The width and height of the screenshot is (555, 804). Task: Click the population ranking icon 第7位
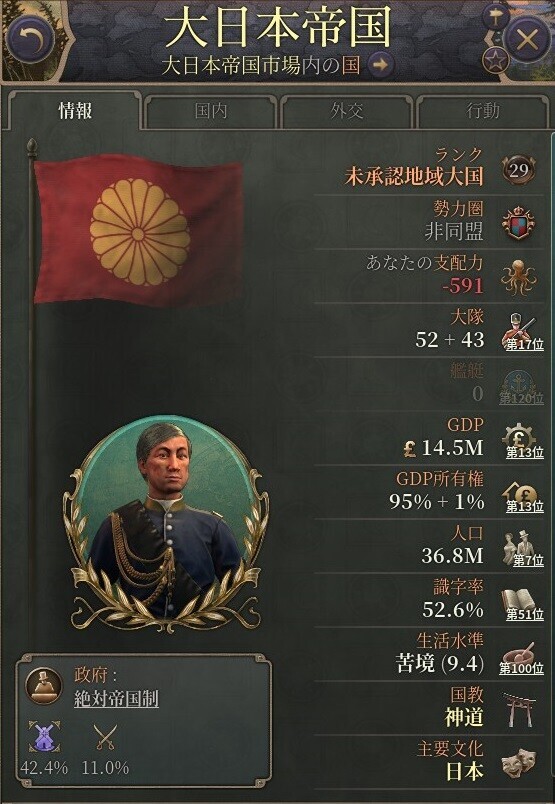[x=522, y=549]
